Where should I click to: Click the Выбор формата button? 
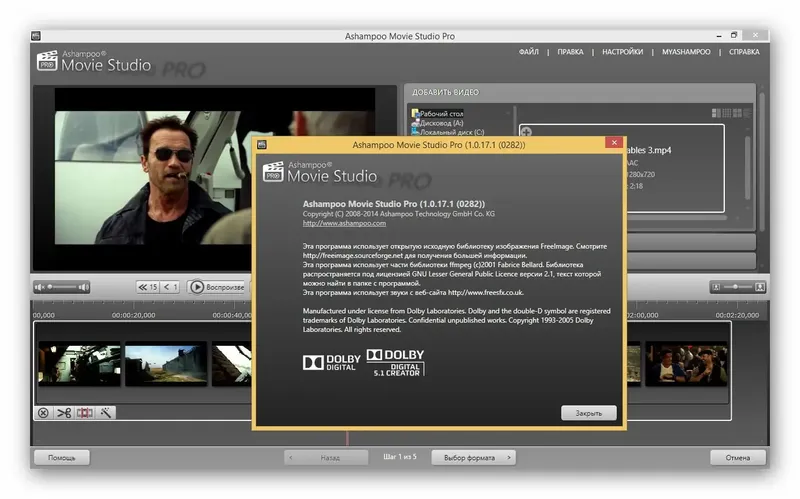tap(473, 458)
